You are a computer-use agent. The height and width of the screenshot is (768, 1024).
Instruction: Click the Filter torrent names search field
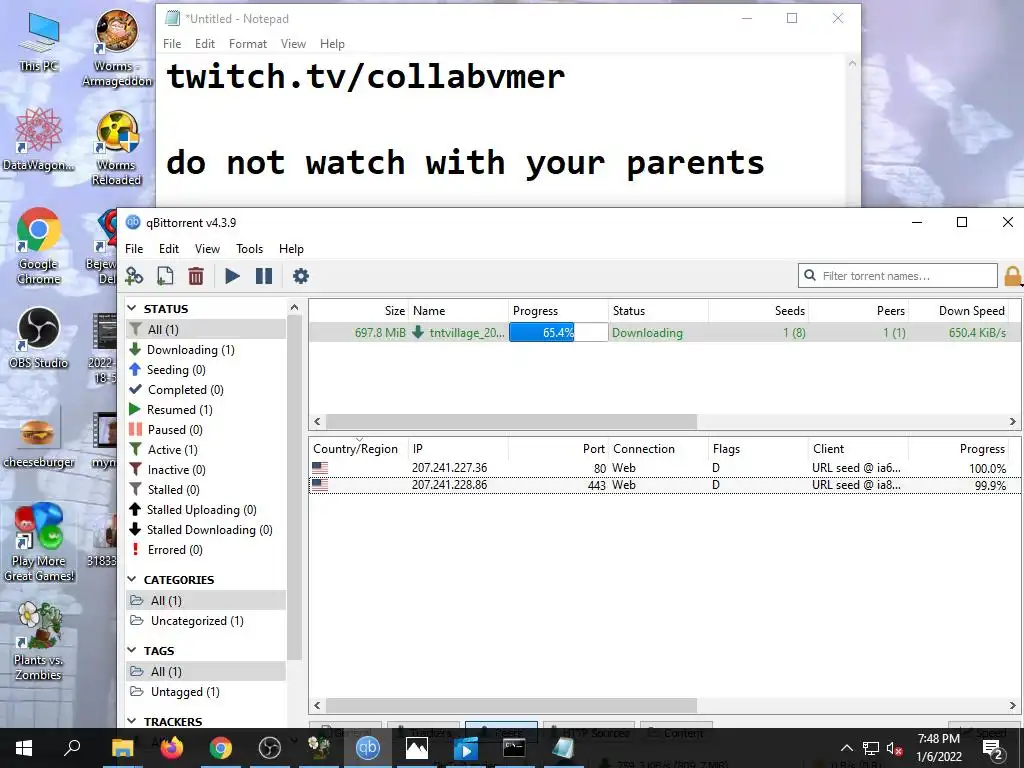point(898,276)
